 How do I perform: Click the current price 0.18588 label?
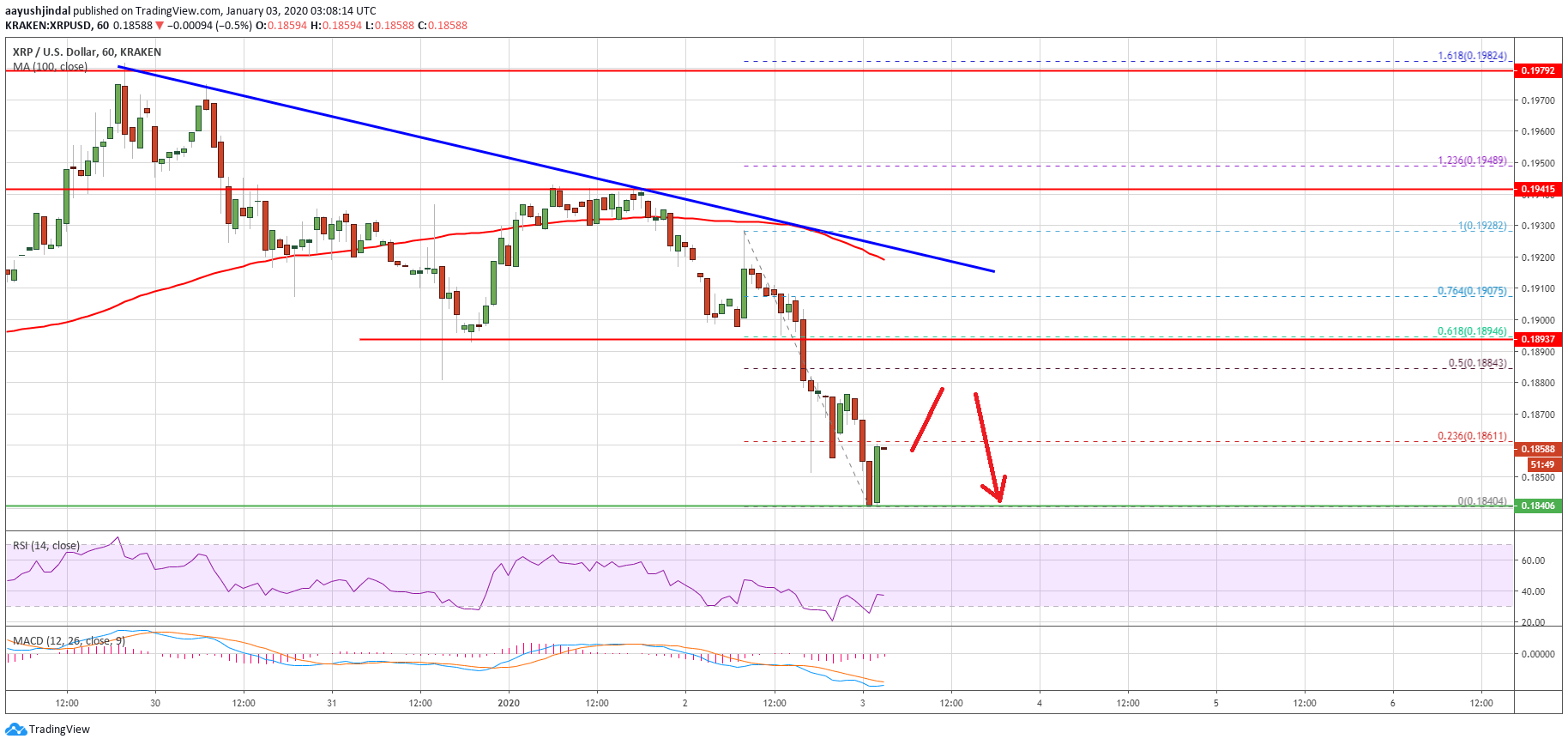[x=1538, y=449]
